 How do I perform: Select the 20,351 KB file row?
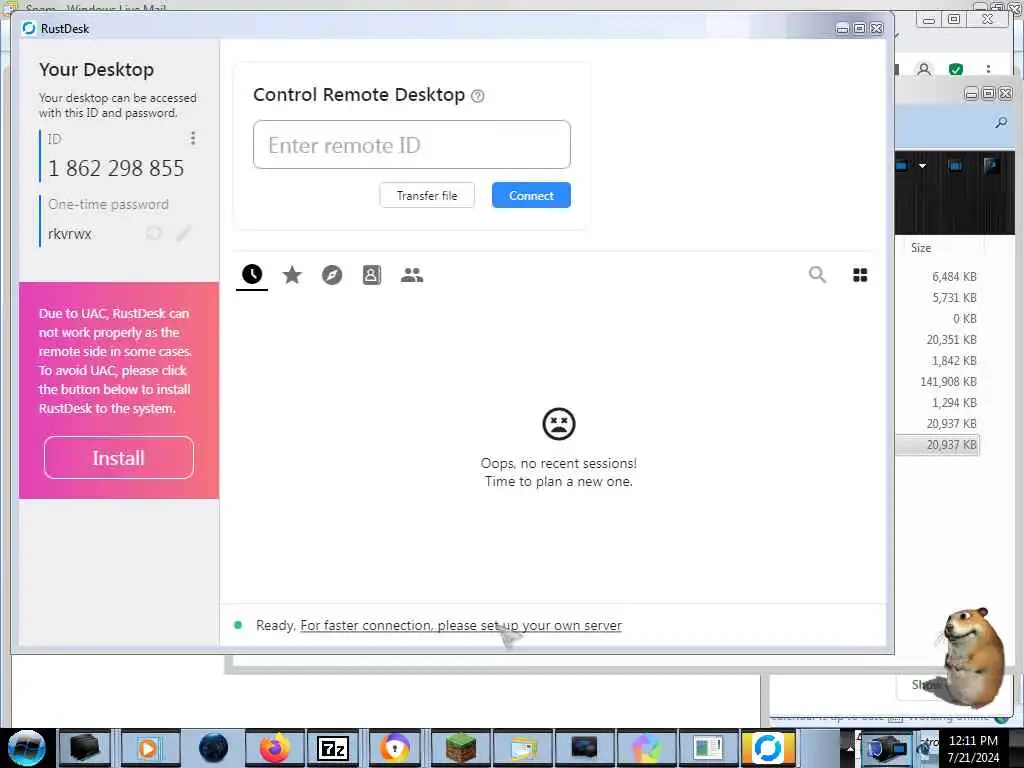(938, 340)
